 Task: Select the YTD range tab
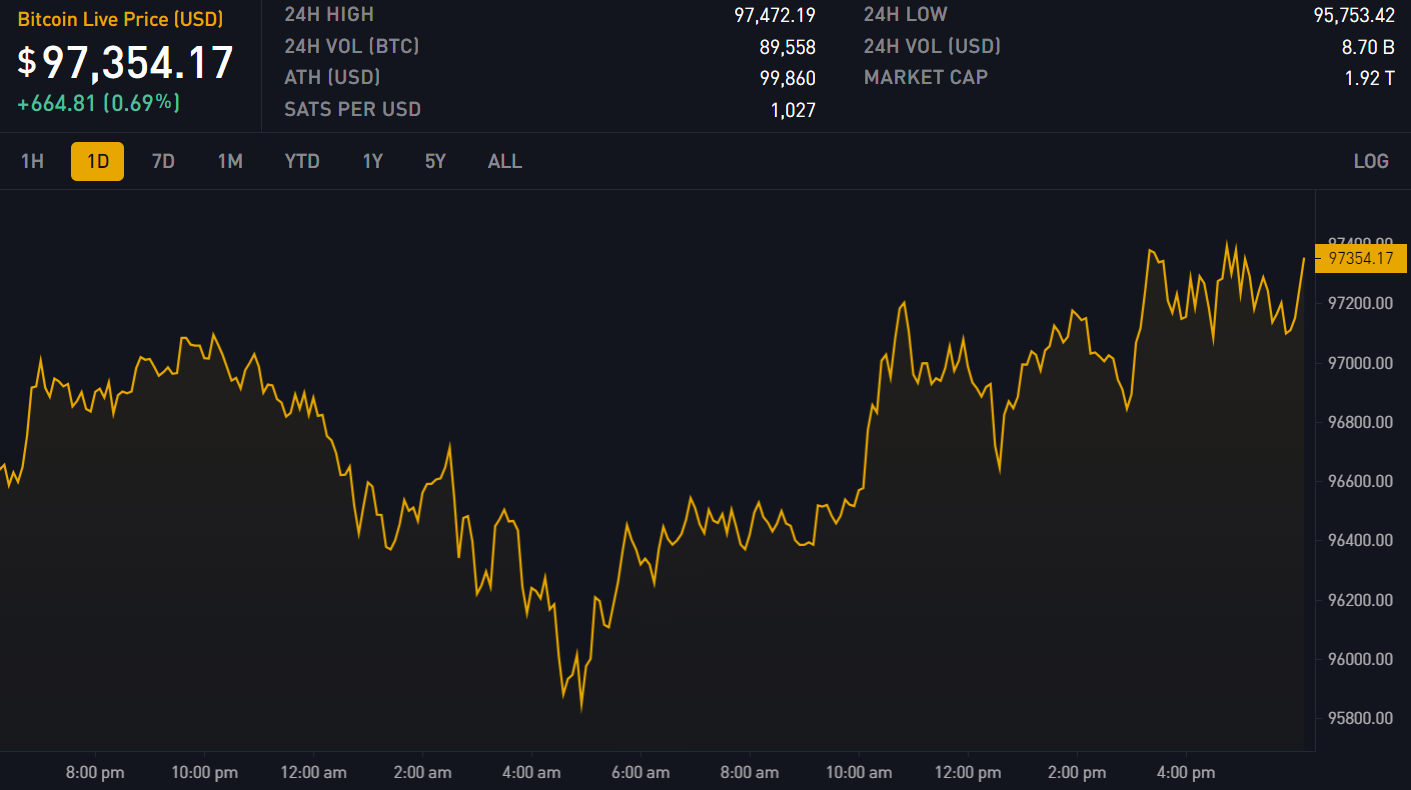tap(302, 161)
